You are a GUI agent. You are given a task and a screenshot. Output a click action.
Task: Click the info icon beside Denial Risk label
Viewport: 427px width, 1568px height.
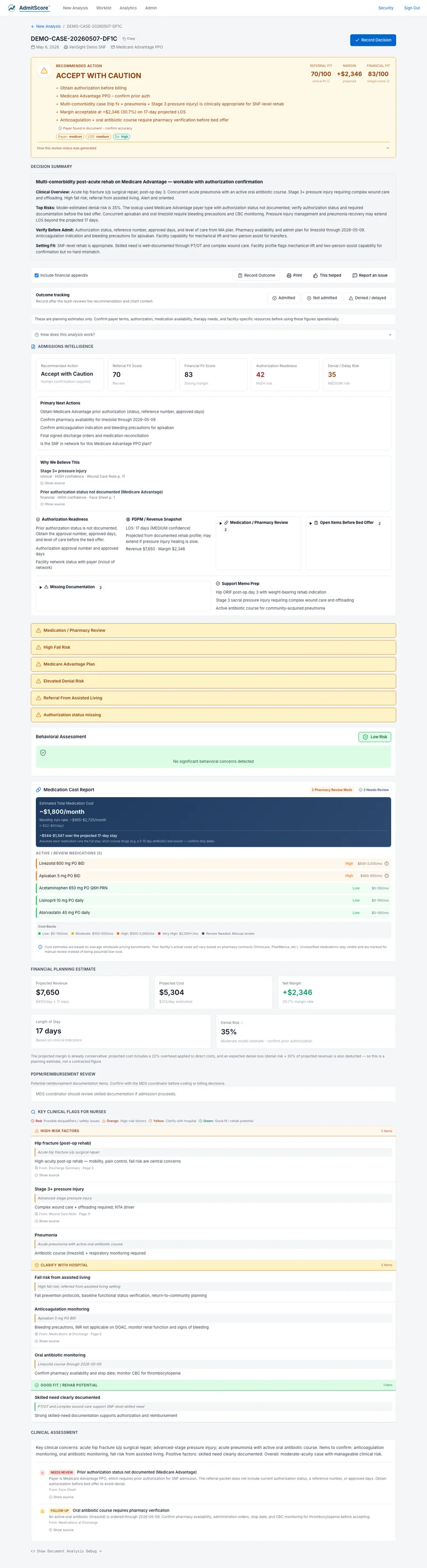242,1023
